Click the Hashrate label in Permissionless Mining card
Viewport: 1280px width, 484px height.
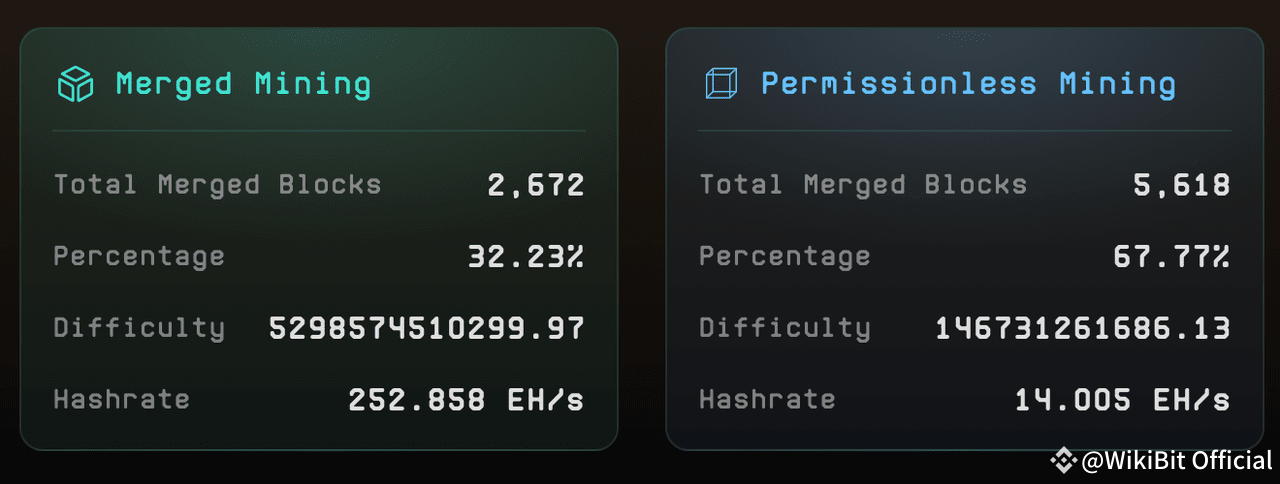click(x=767, y=400)
